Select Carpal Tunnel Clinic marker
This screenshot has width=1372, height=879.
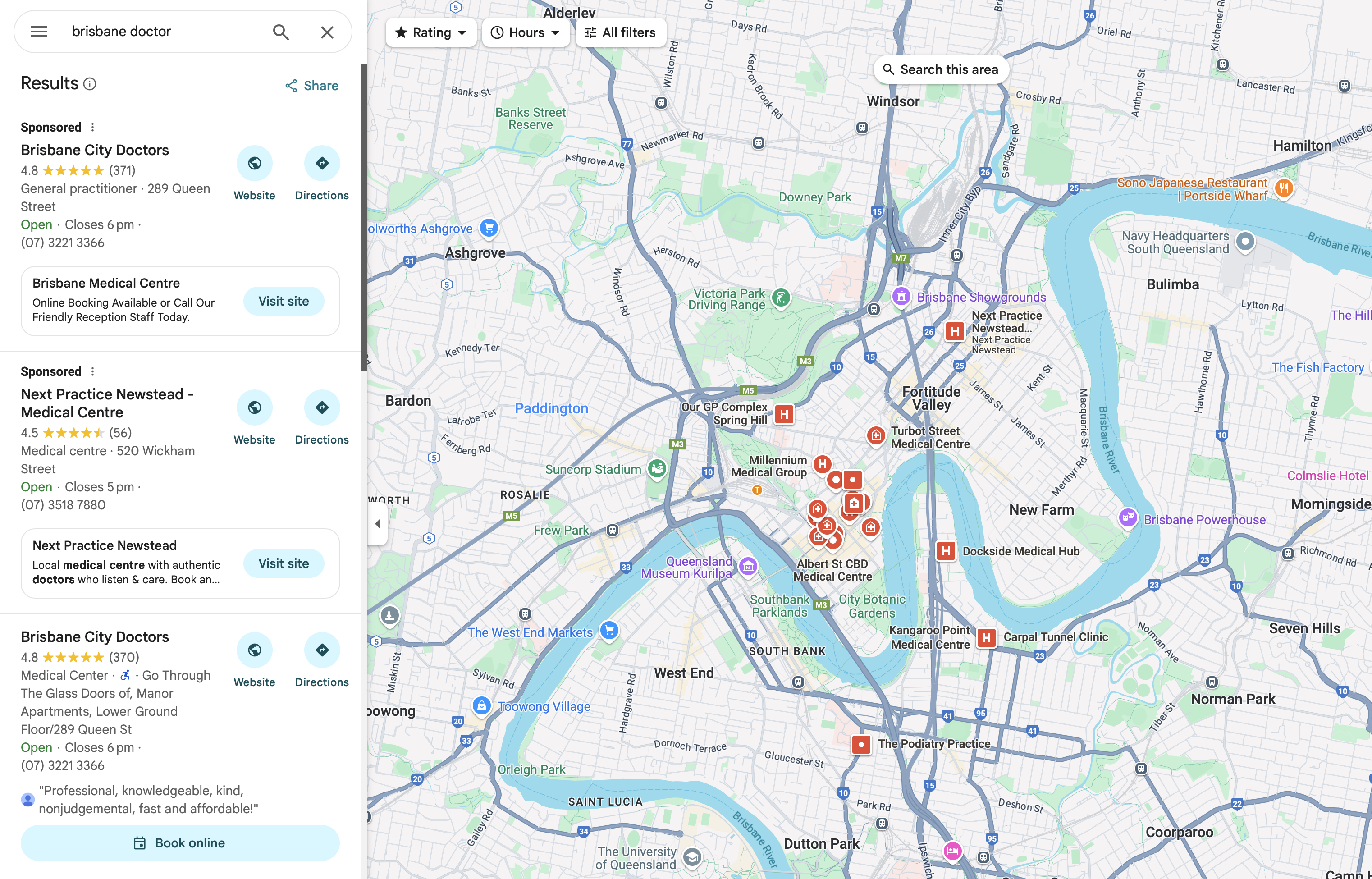coord(986,637)
